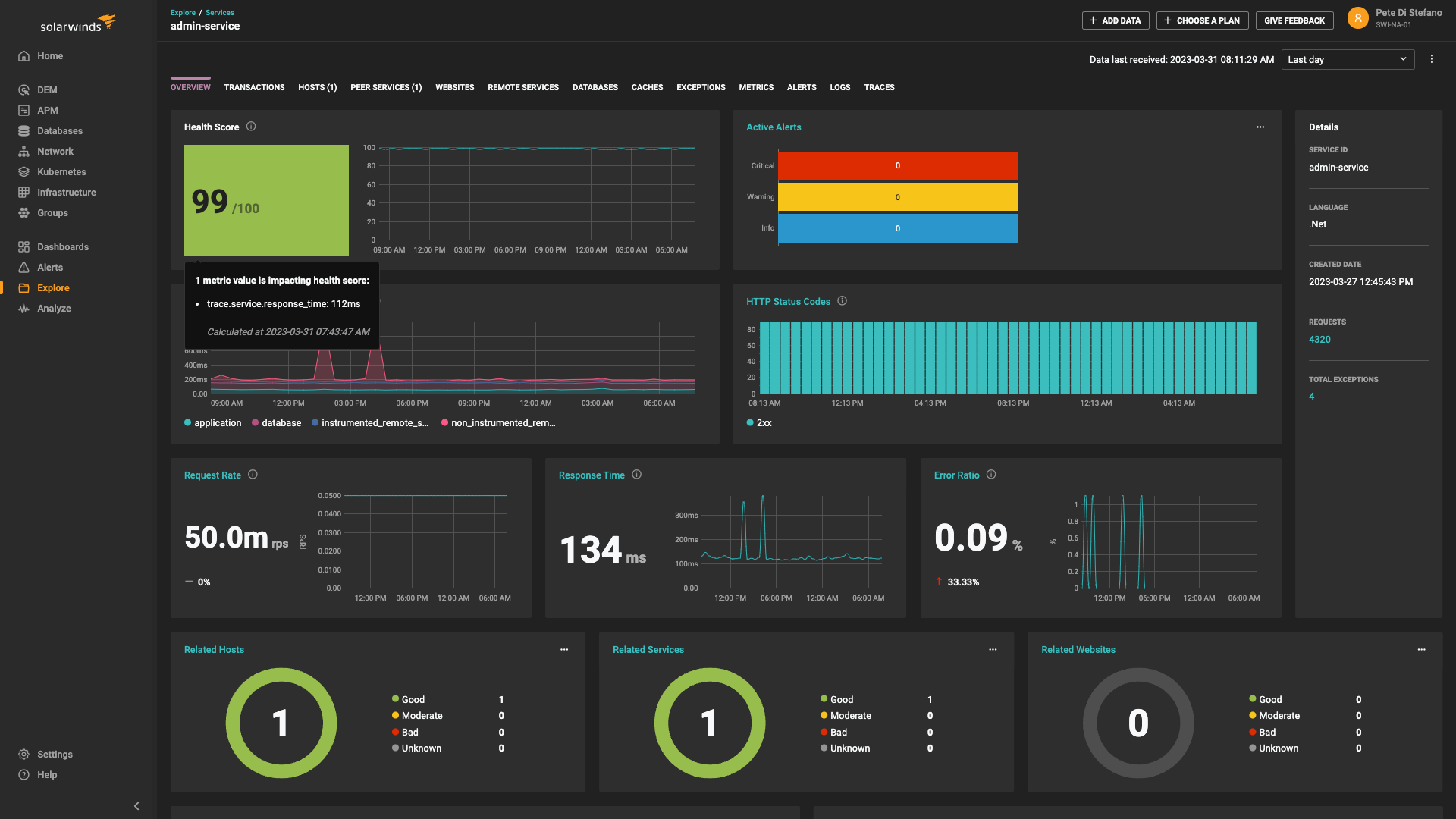Toggle the application legend series
This screenshot has height=819, width=1456.
213,423
